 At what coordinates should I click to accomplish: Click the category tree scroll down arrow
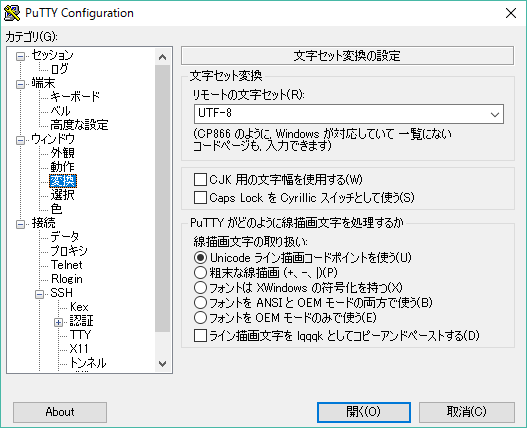point(162,364)
